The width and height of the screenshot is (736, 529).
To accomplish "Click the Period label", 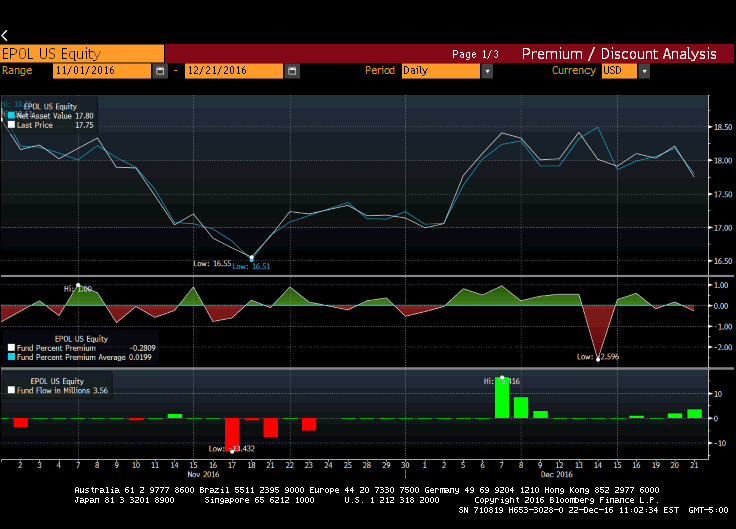I will 380,70.
